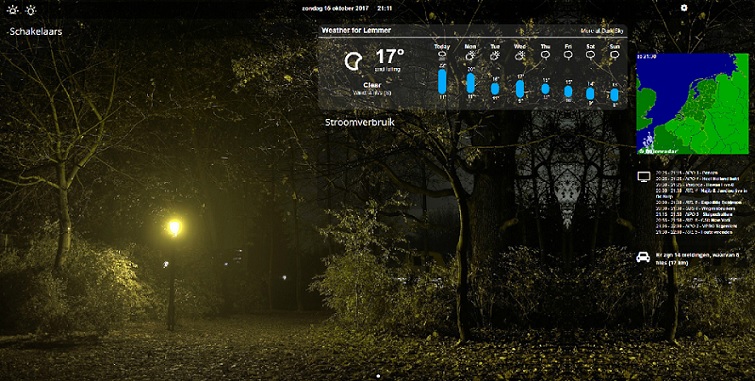Image resolution: width=755 pixels, height=381 pixels.
Task: Click the current weather moon icon
Action: 353,62
